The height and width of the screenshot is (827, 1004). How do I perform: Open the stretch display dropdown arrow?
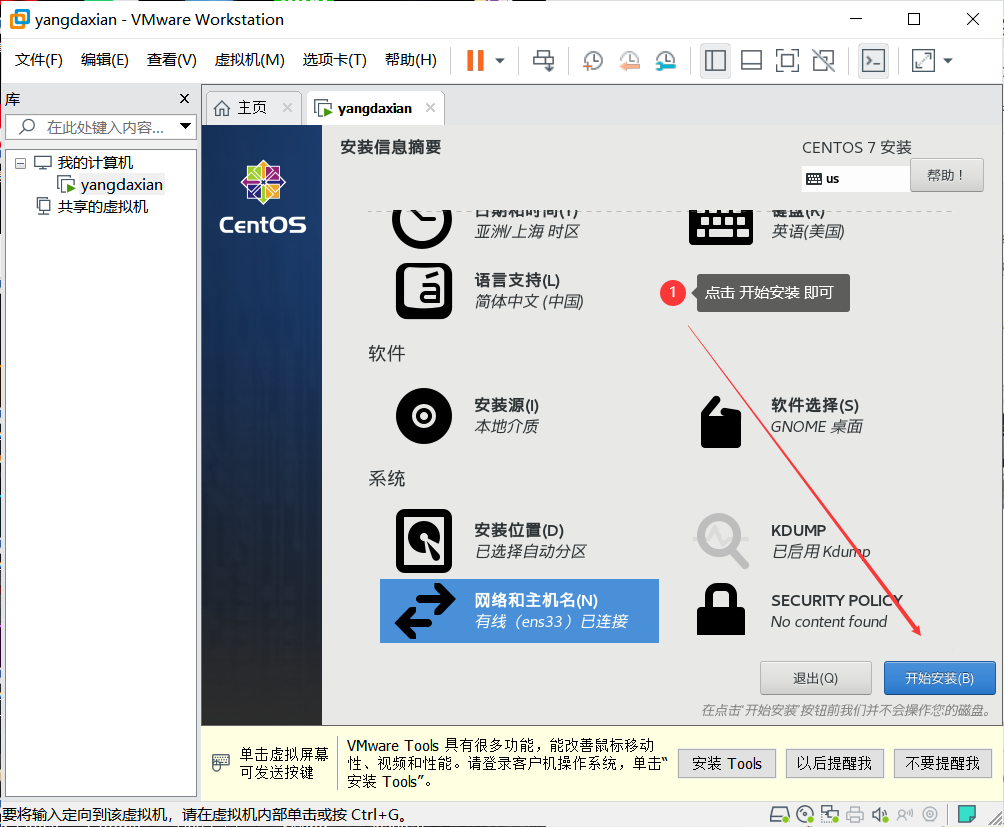[x=948, y=61]
